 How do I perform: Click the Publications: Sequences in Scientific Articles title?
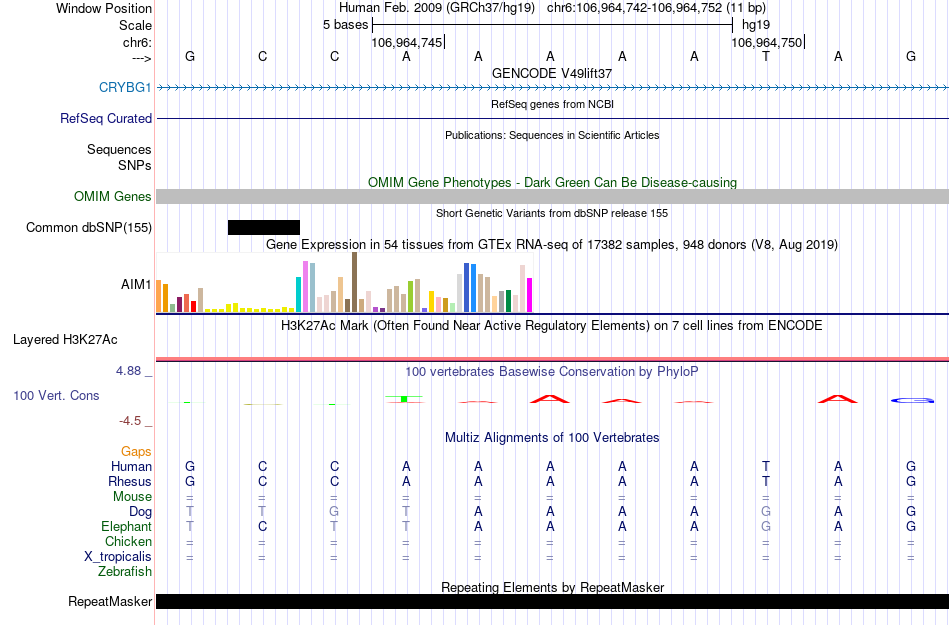click(x=552, y=135)
